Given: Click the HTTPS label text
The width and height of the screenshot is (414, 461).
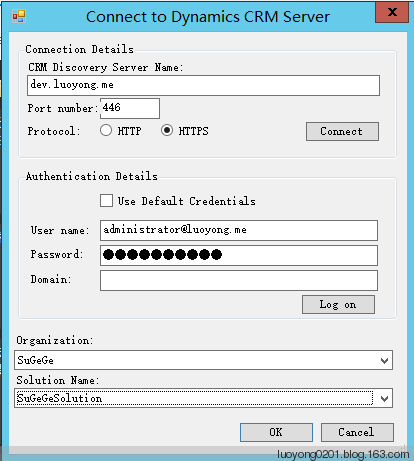Looking at the screenshot, I should click(x=193, y=131).
